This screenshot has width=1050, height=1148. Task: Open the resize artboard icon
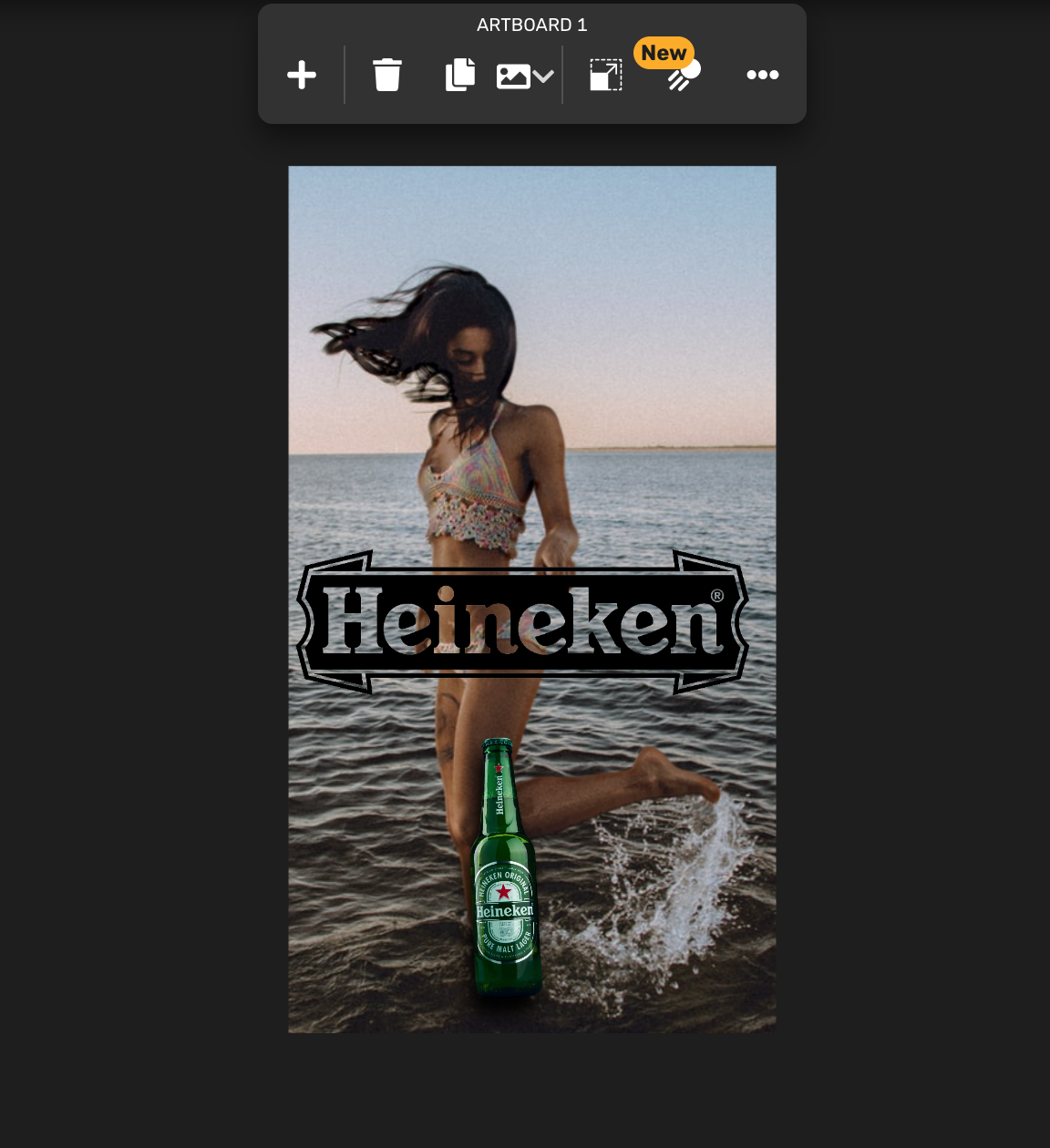[606, 75]
